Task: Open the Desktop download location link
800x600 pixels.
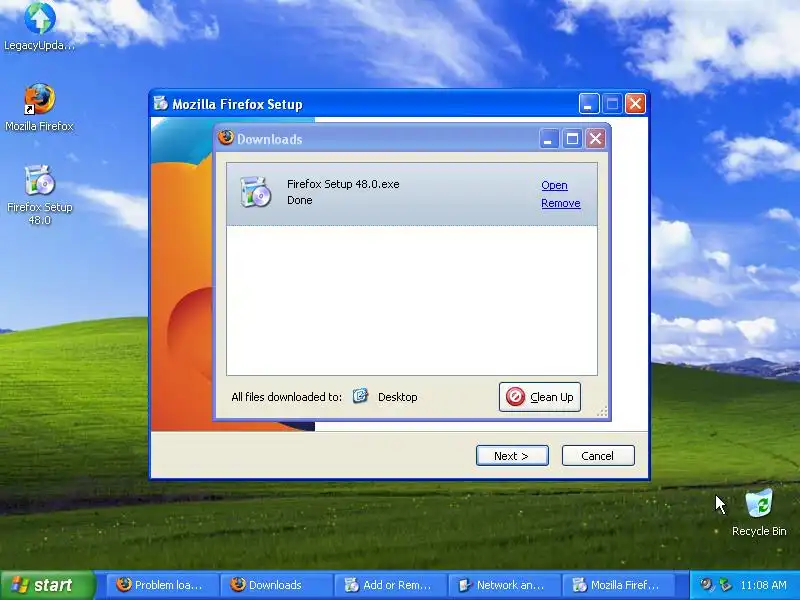Action: 397,397
